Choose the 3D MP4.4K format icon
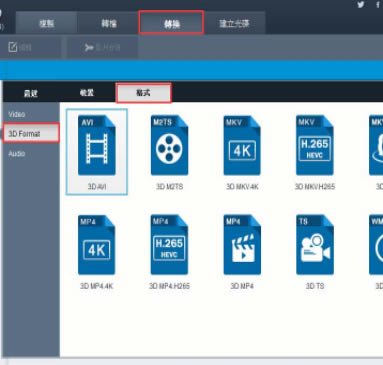Screen dimensions: 383x365 (x=97, y=245)
